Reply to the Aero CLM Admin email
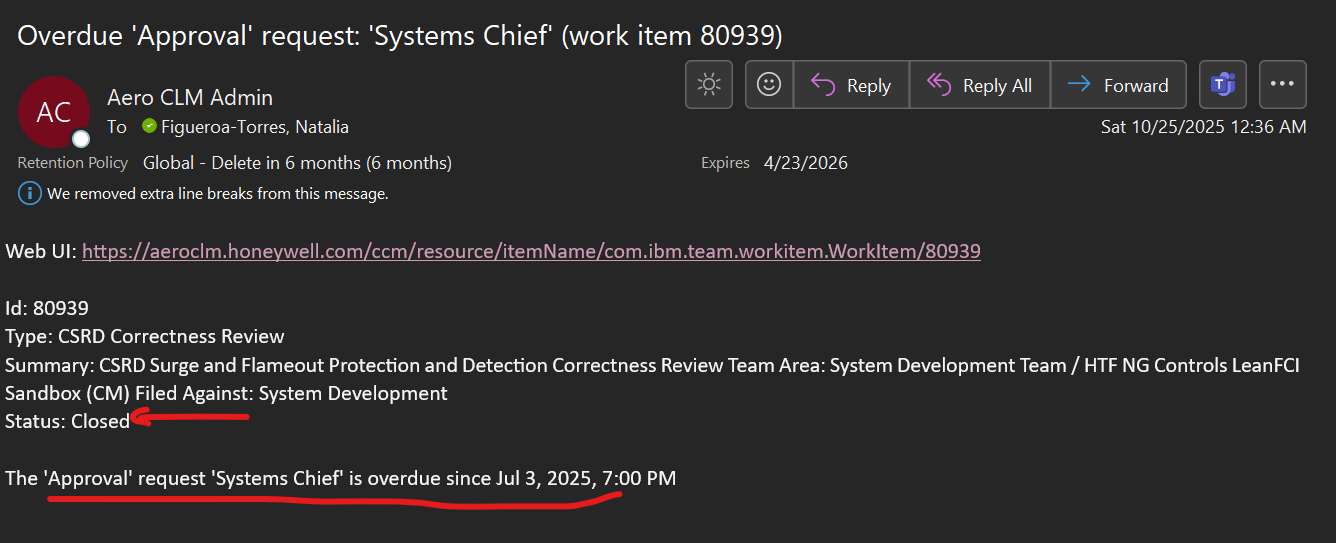The image size is (1336, 543). pyautogui.click(x=851, y=85)
